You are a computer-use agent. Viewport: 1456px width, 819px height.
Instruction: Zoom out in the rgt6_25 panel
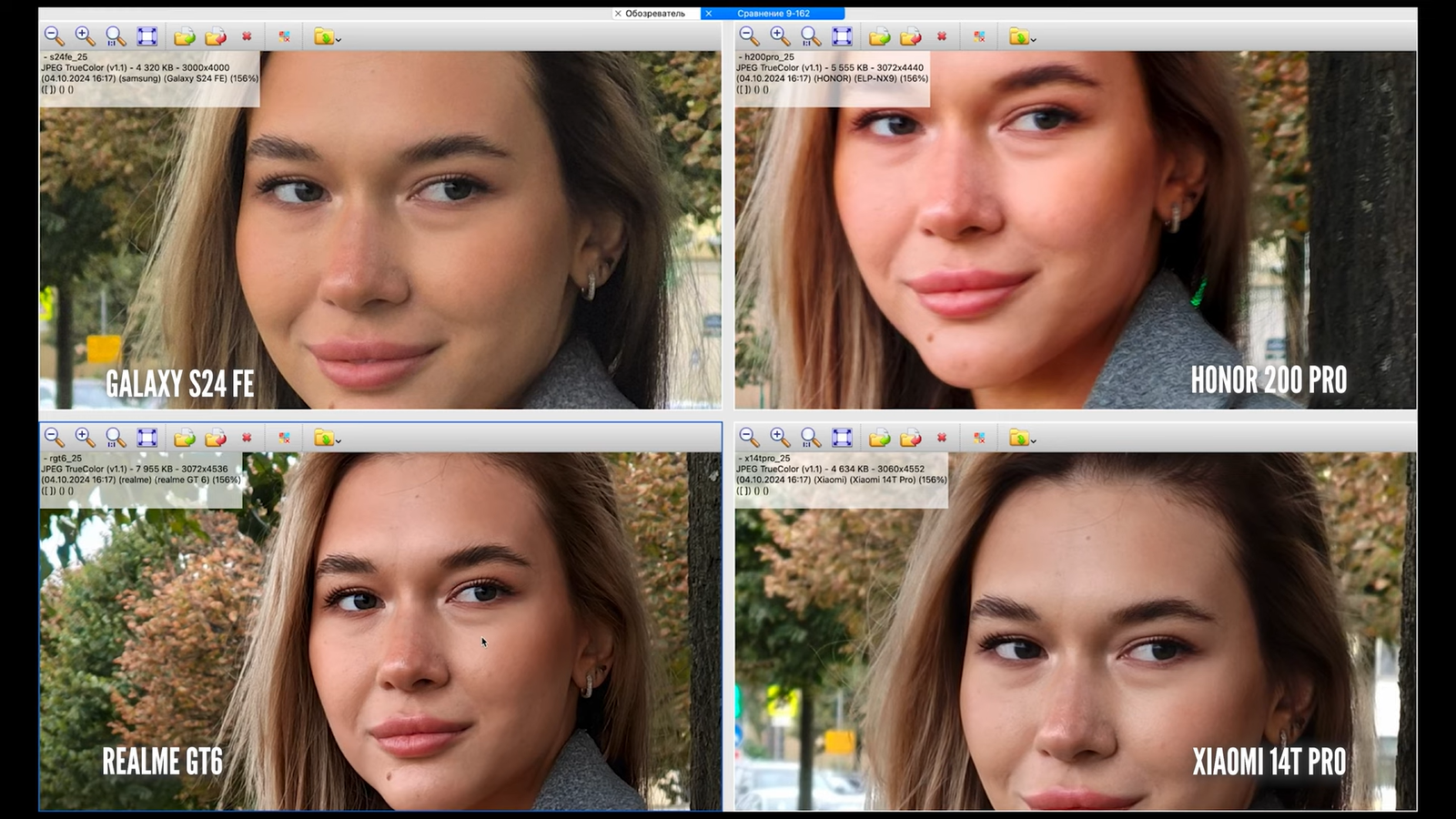pyautogui.click(x=55, y=438)
